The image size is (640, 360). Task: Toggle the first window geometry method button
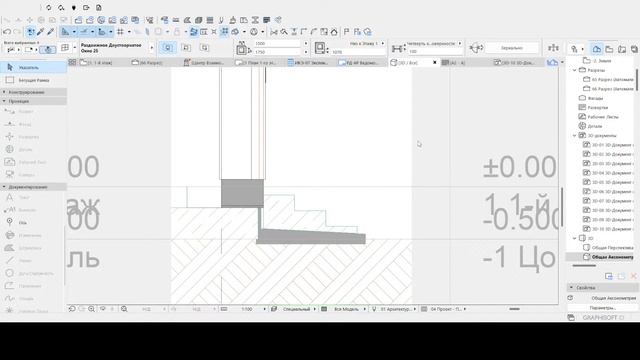[168, 48]
